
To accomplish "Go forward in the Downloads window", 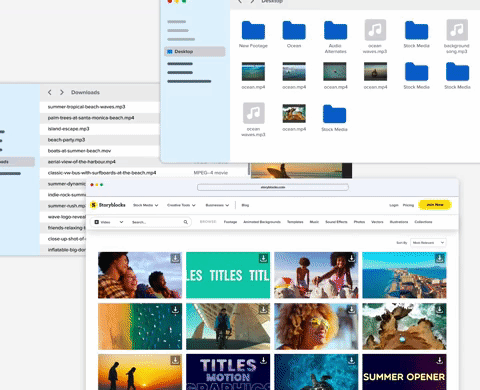I will tap(62, 92).
